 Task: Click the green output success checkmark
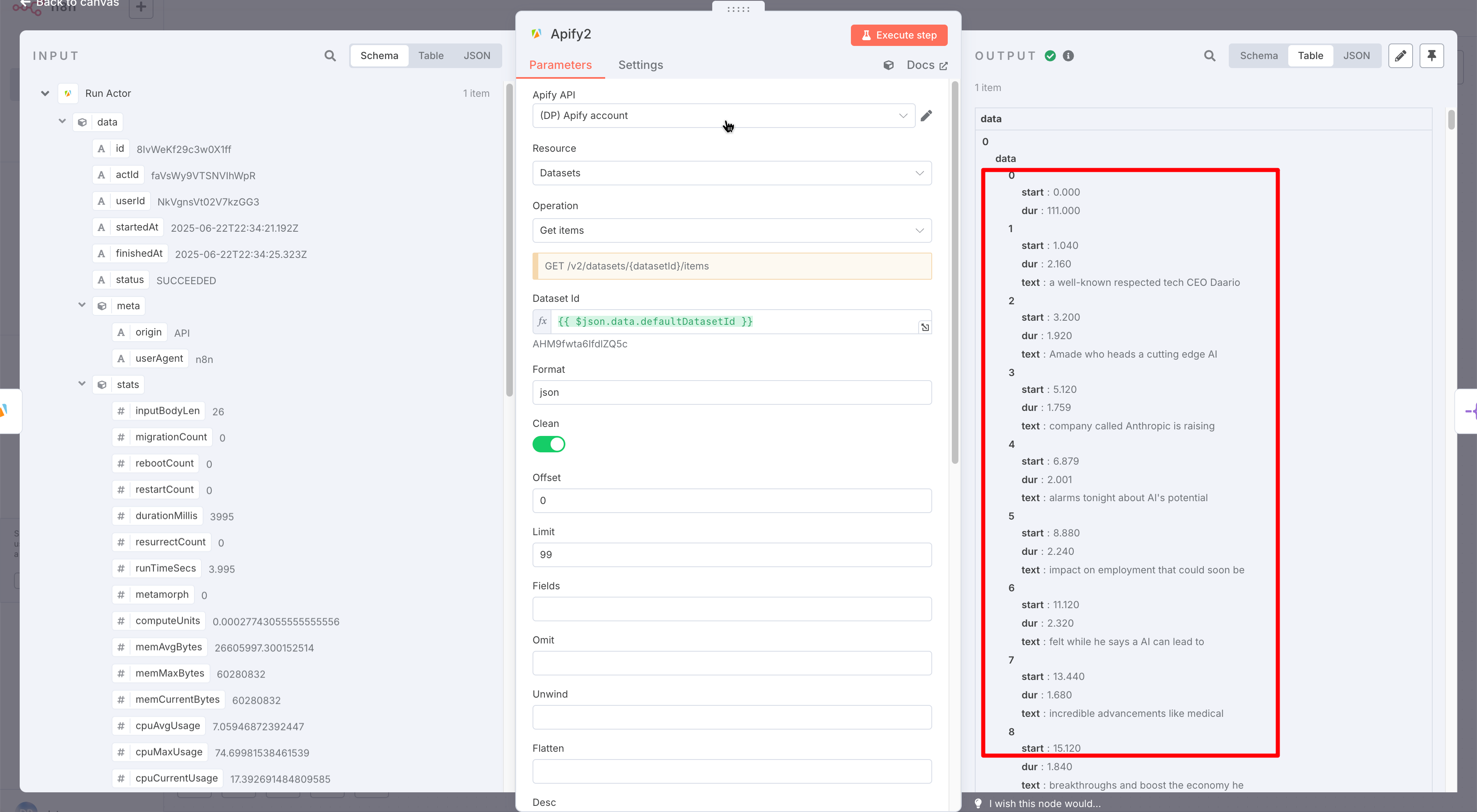1050,56
